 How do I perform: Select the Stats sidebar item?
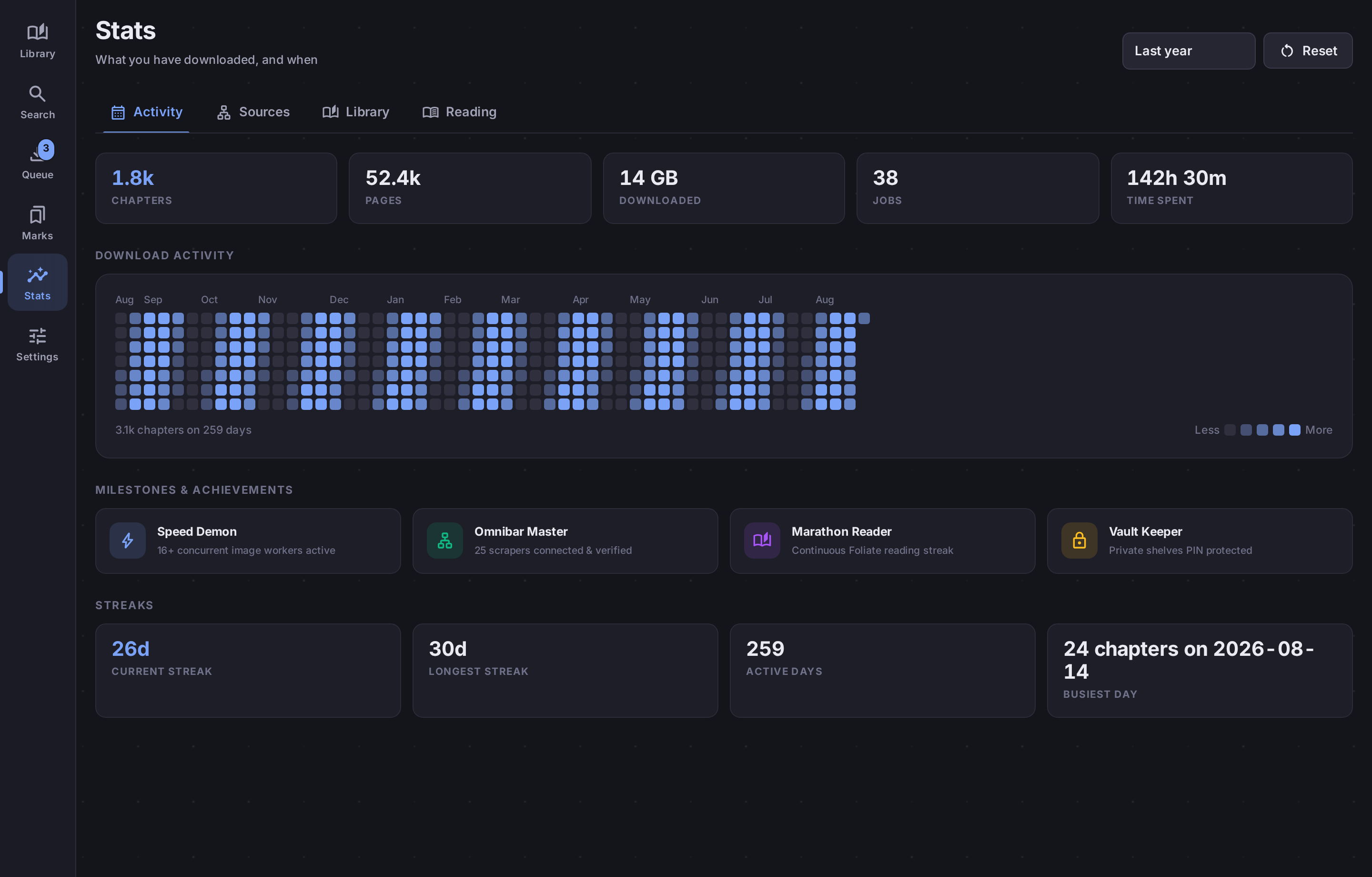tap(38, 283)
